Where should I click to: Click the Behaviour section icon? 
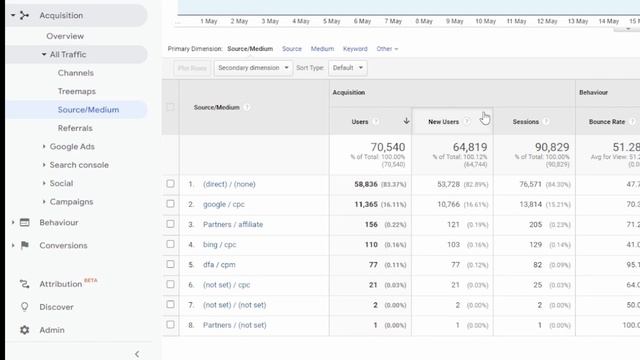tap(24, 222)
